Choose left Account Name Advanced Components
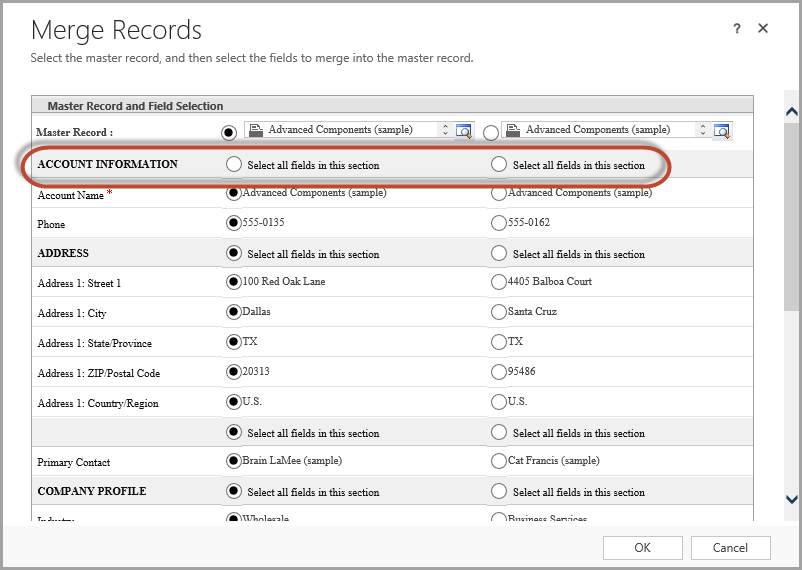The height and width of the screenshot is (570, 802). click(x=234, y=193)
